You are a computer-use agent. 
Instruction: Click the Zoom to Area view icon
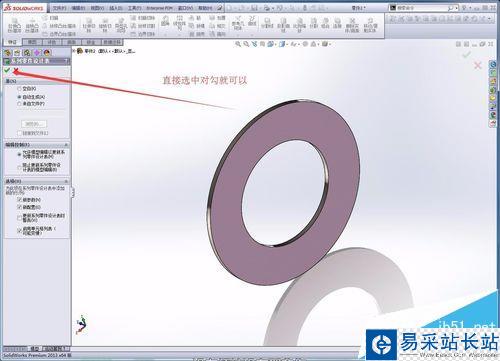coord(246,44)
